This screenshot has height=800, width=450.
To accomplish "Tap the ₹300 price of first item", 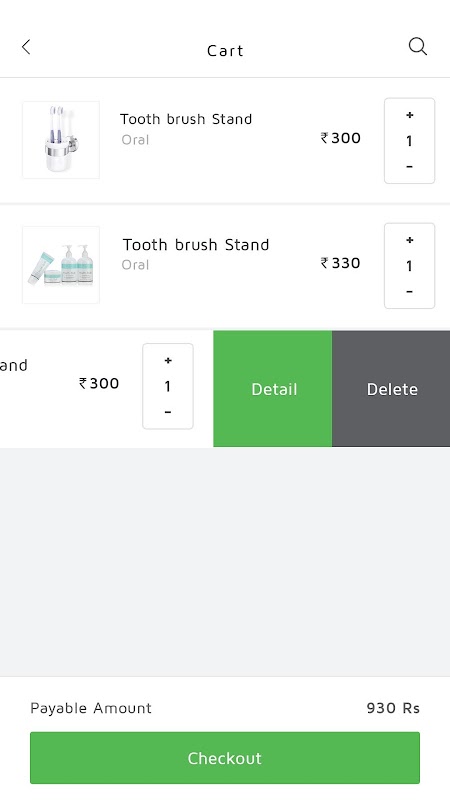I will coord(340,138).
